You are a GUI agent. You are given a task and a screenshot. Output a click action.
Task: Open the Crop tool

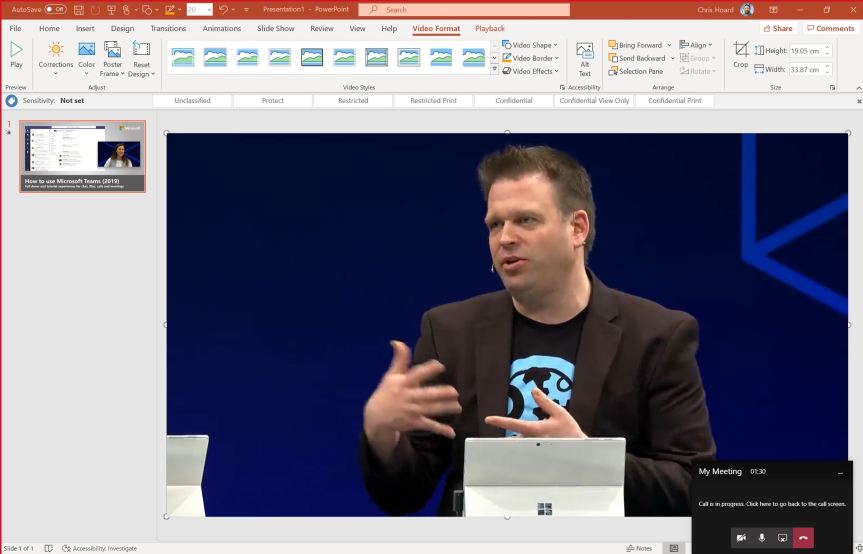[x=740, y=54]
